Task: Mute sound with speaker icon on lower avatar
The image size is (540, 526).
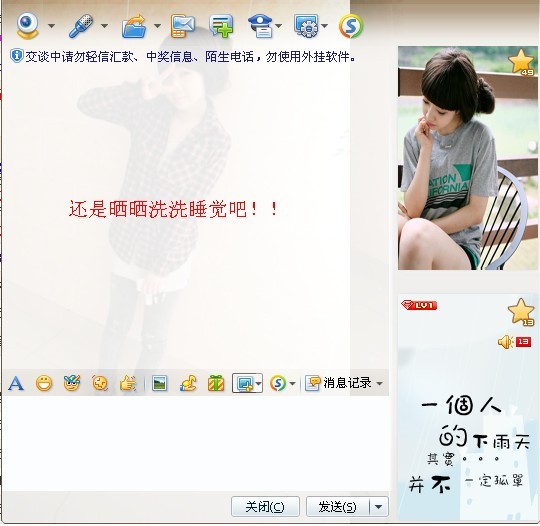Action: tap(506, 342)
